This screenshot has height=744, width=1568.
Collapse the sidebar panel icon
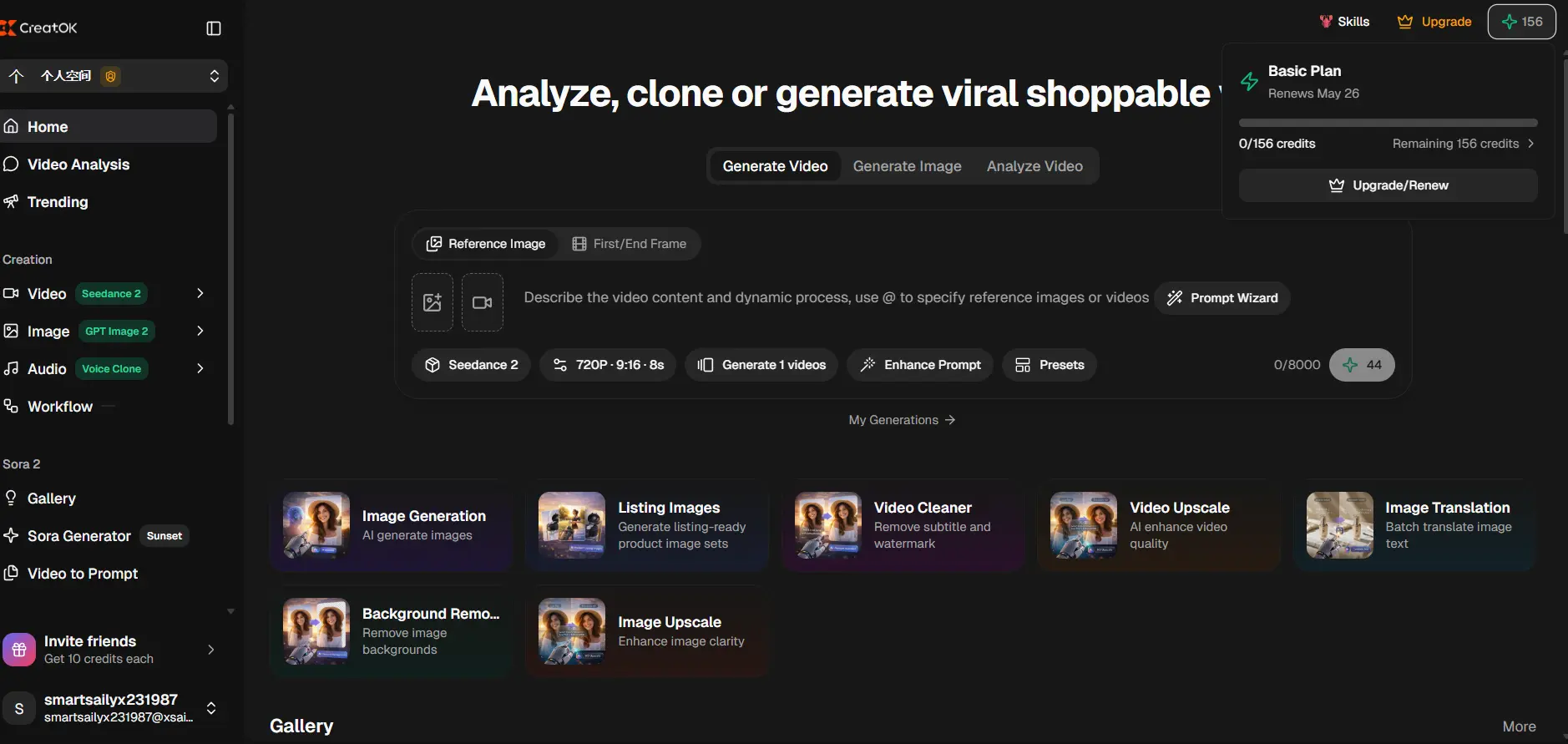[214, 28]
